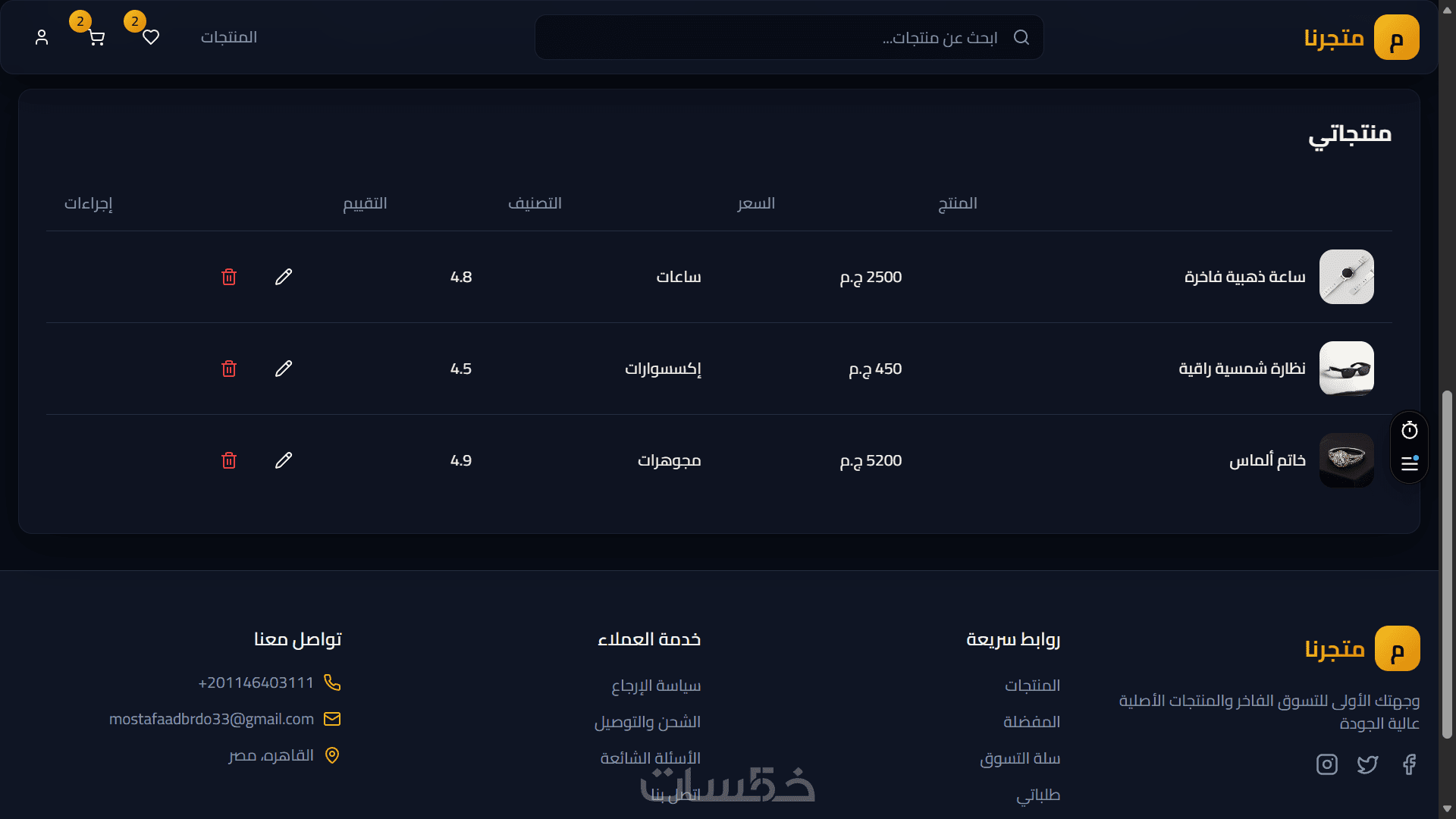Click the Instagram footer icon
1456x819 pixels.
tap(1326, 764)
